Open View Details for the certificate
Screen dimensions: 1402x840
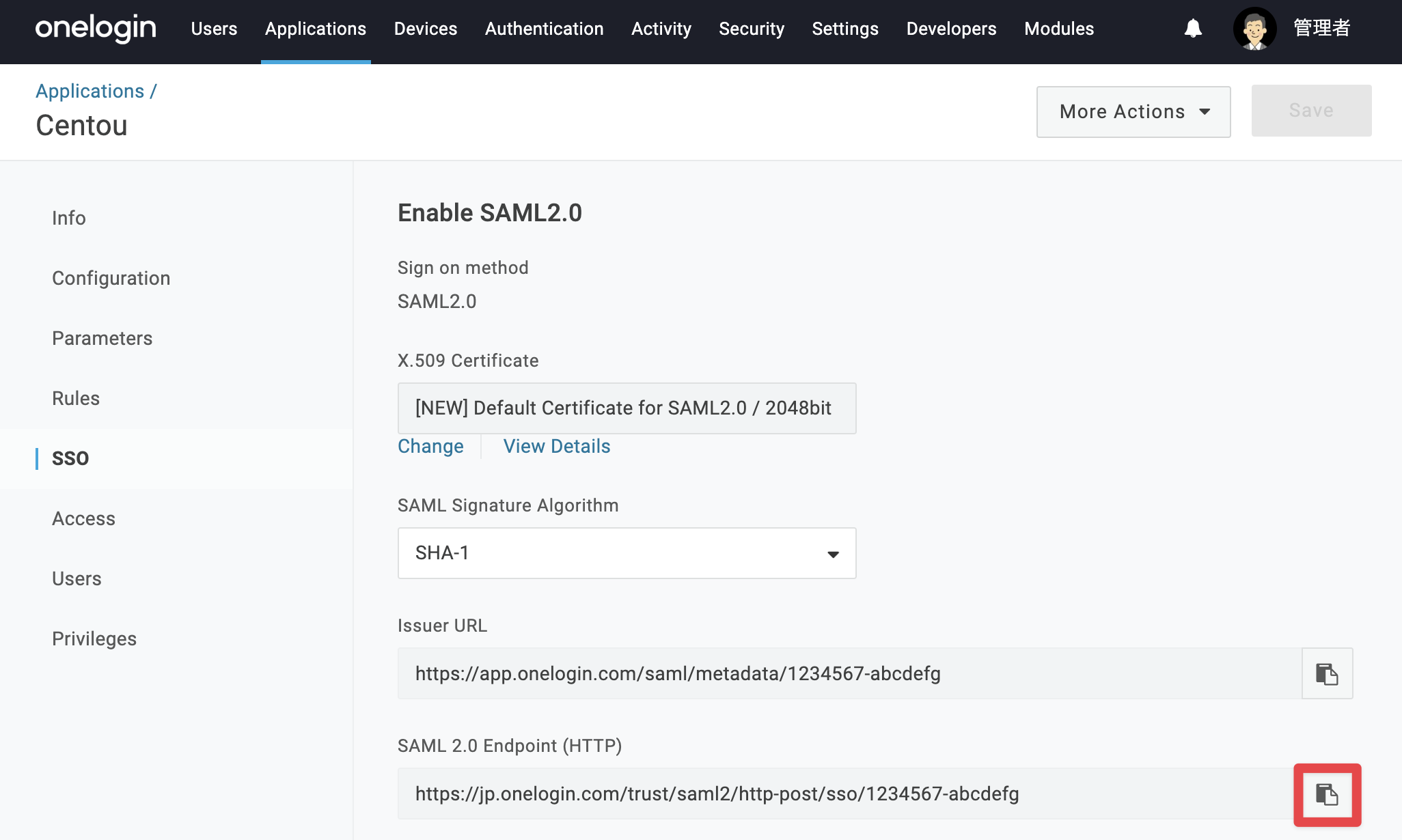coord(557,446)
